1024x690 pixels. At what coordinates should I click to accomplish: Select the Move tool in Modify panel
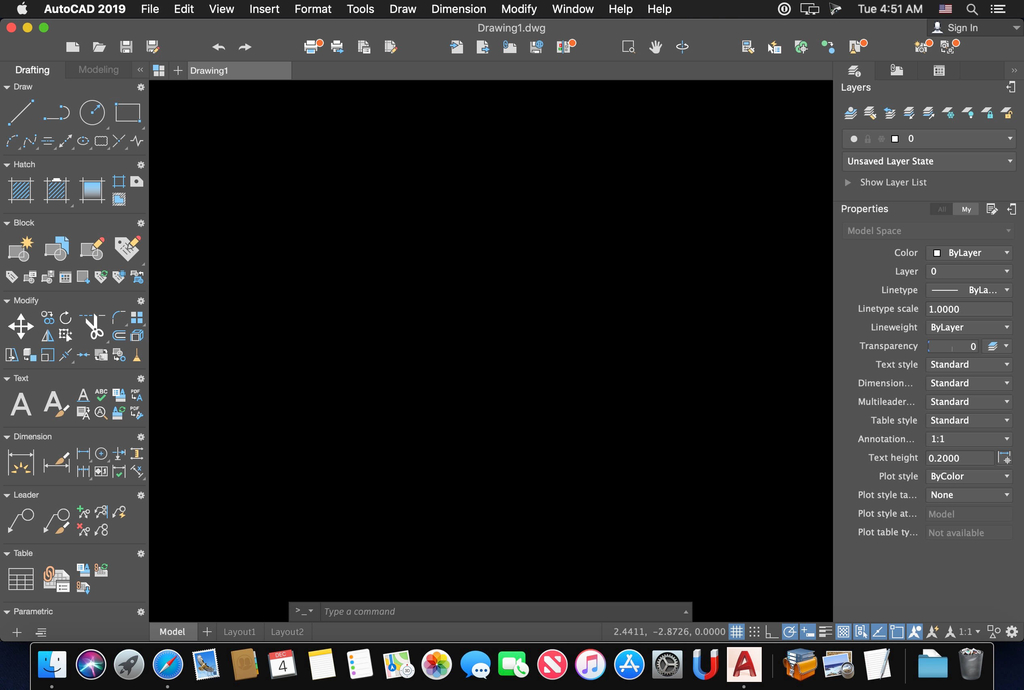click(21, 326)
